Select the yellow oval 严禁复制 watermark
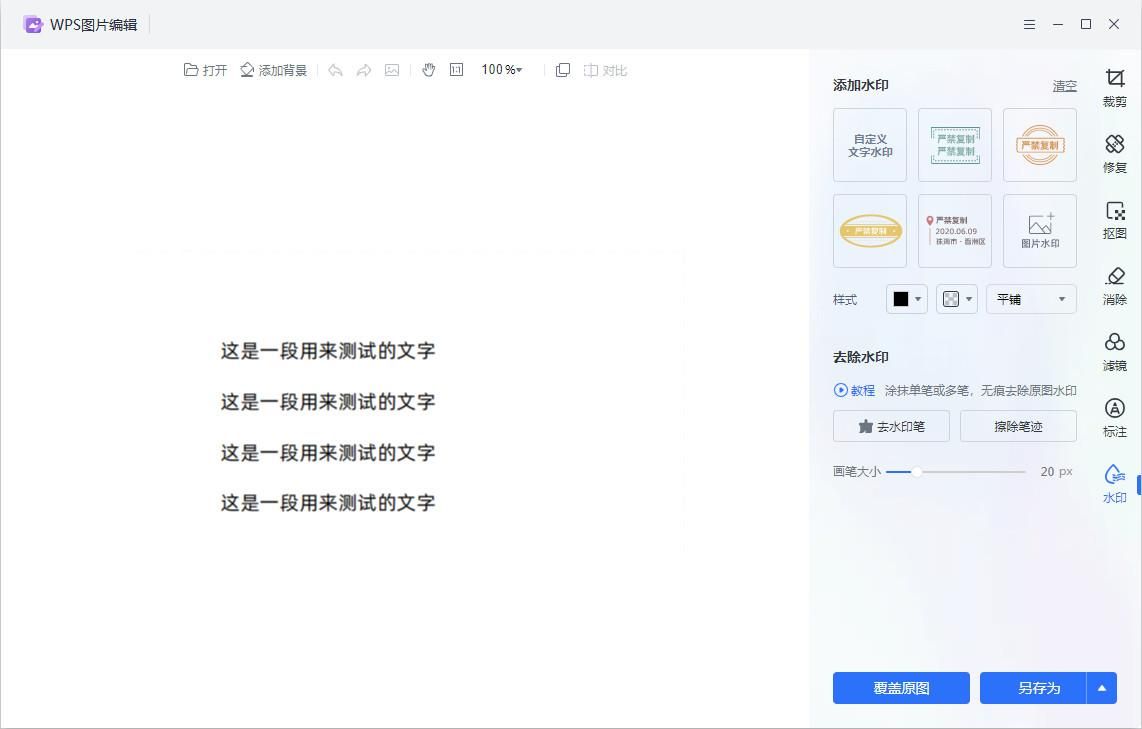The width and height of the screenshot is (1142, 729). coord(870,231)
